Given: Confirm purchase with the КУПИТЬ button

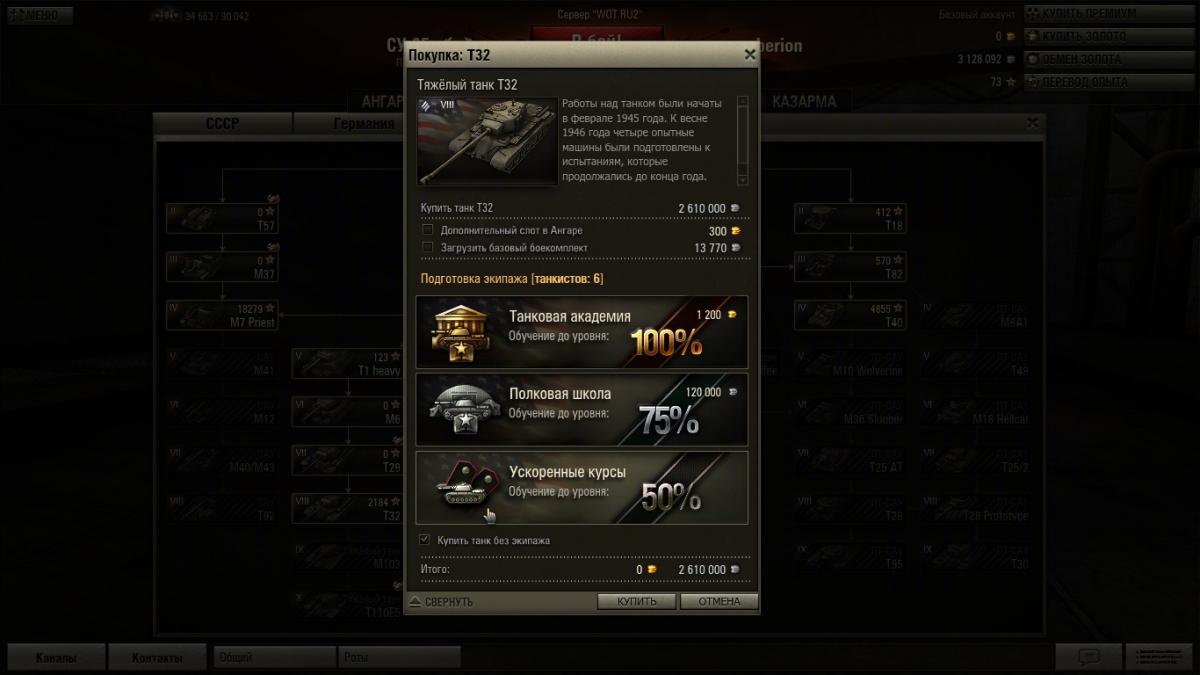Looking at the screenshot, I should tap(637, 602).
